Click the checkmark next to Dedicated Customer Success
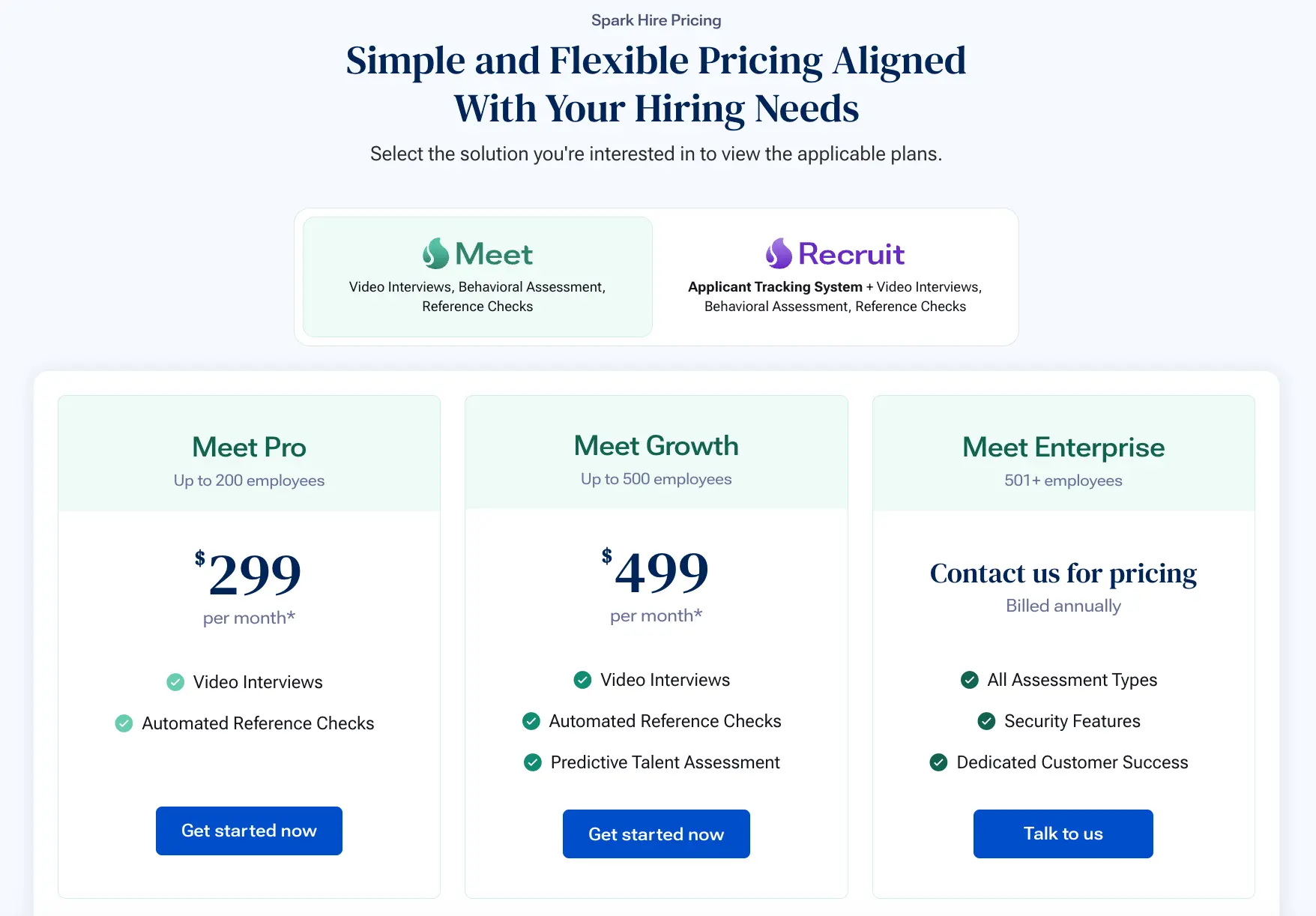The width and height of the screenshot is (1316, 916). (x=939, y=762)
